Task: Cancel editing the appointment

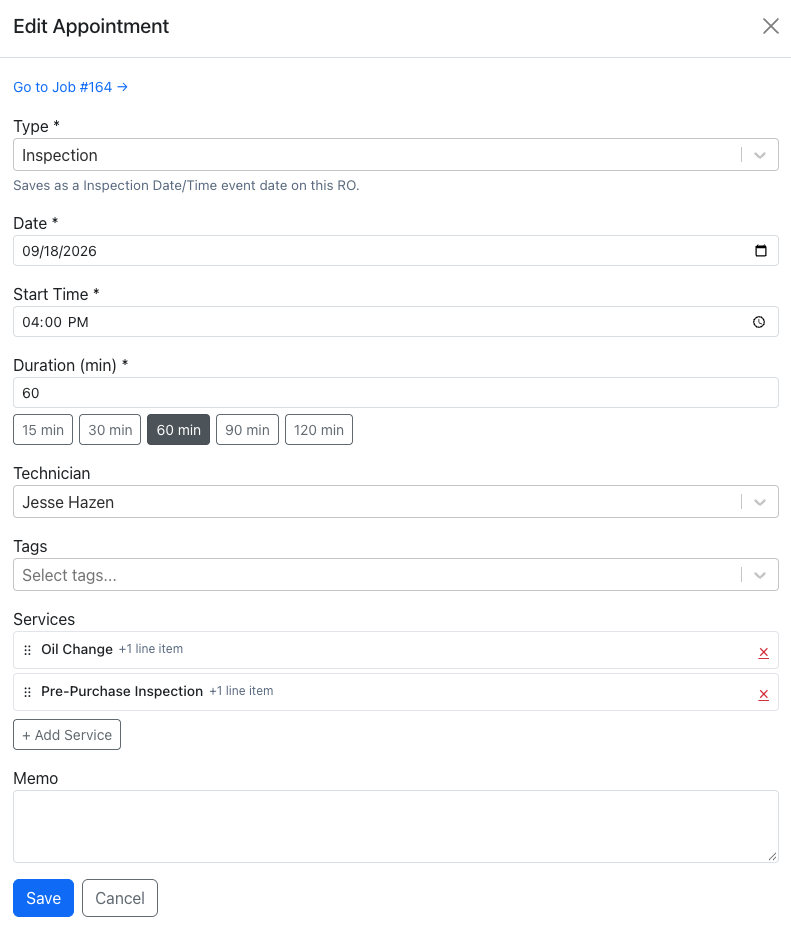Action: 120,898
